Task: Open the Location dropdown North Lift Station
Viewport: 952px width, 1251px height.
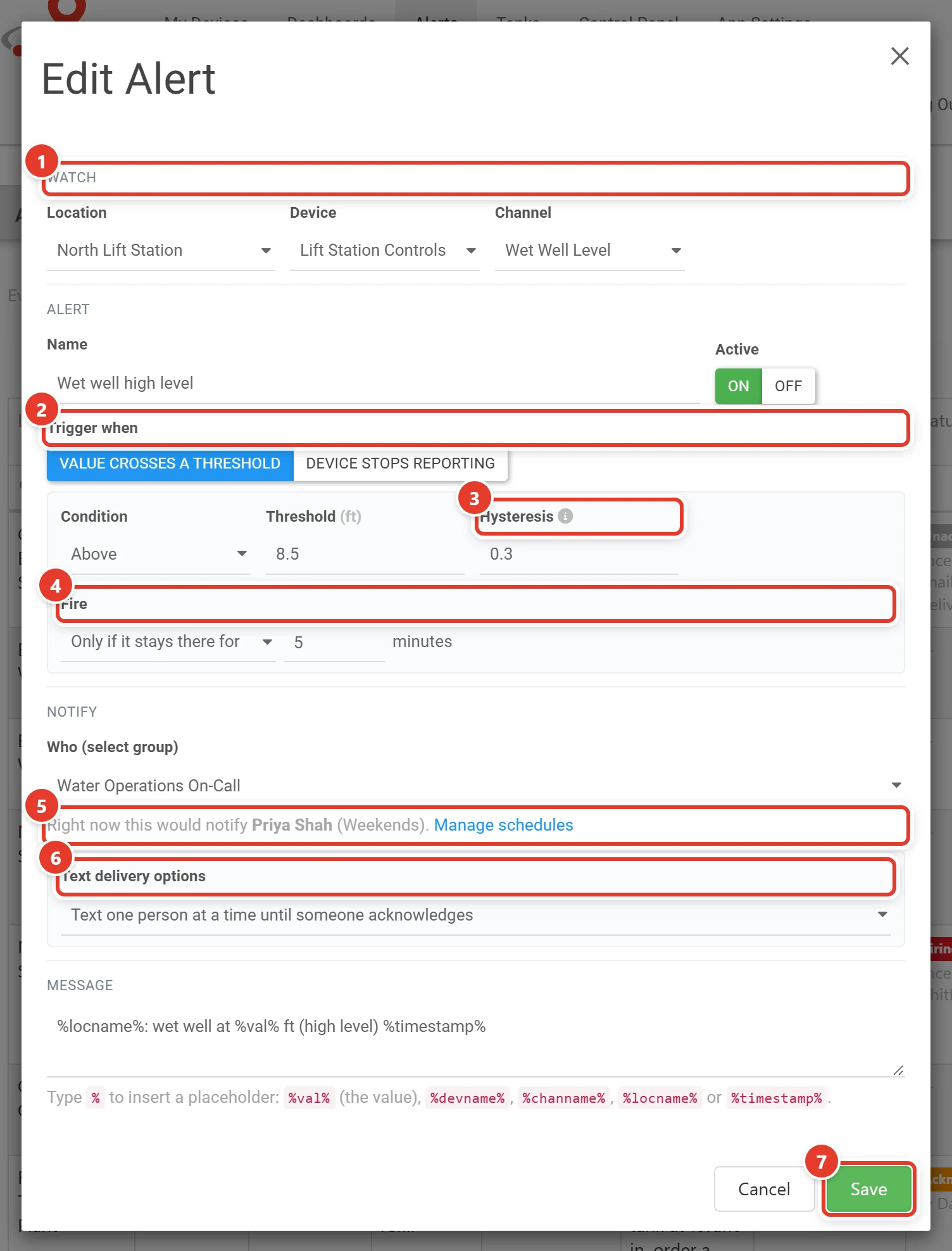Action: tap(161, 251)
